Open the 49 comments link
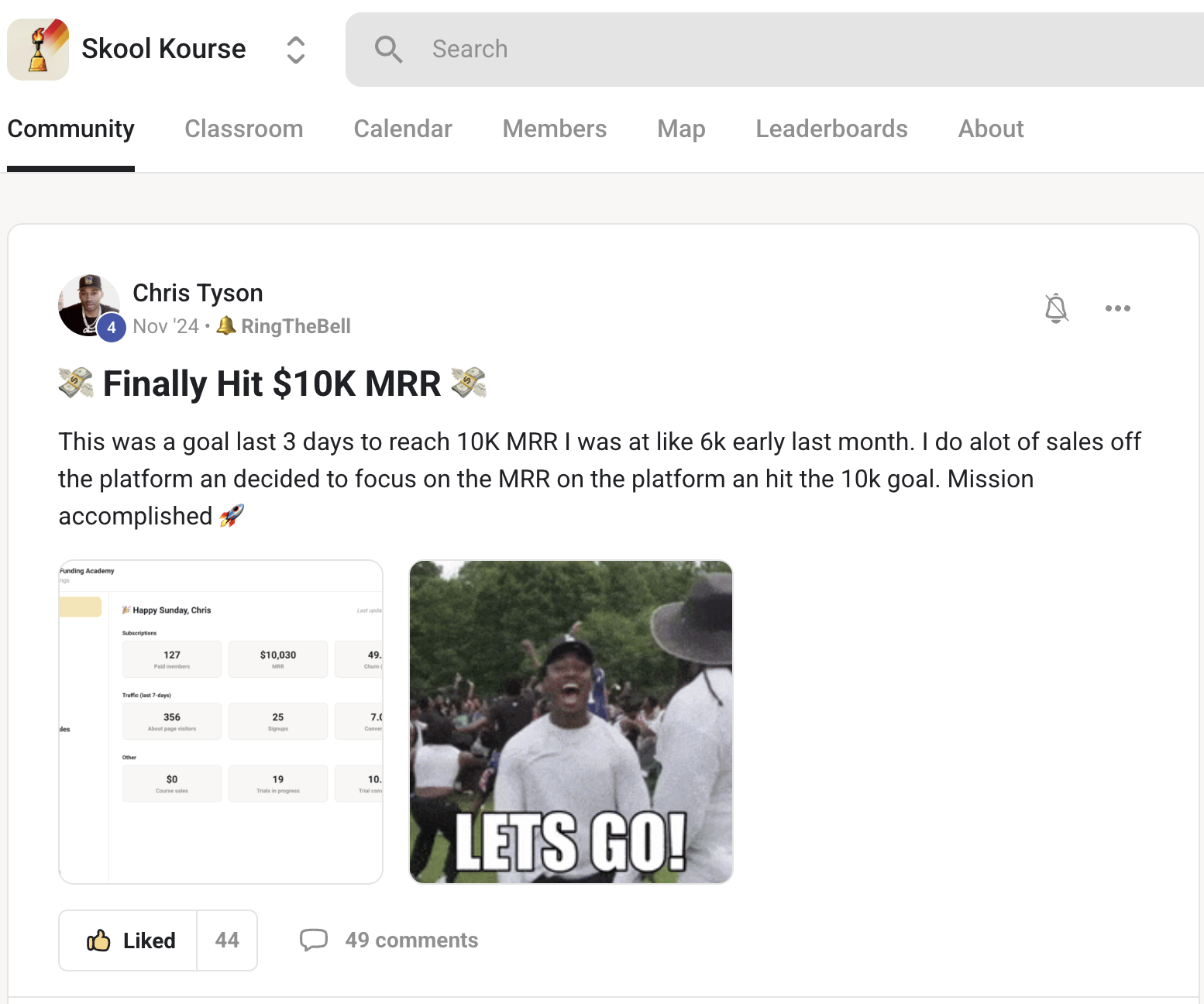 click(x=411, y=940)
